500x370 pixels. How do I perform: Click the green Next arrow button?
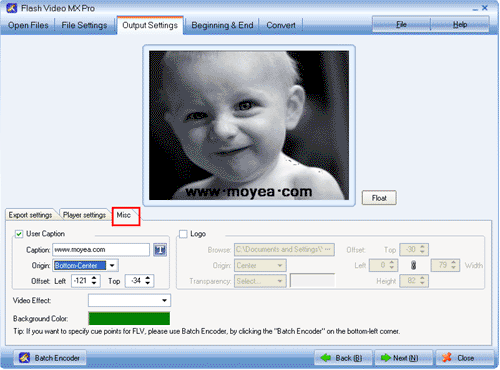403,358
